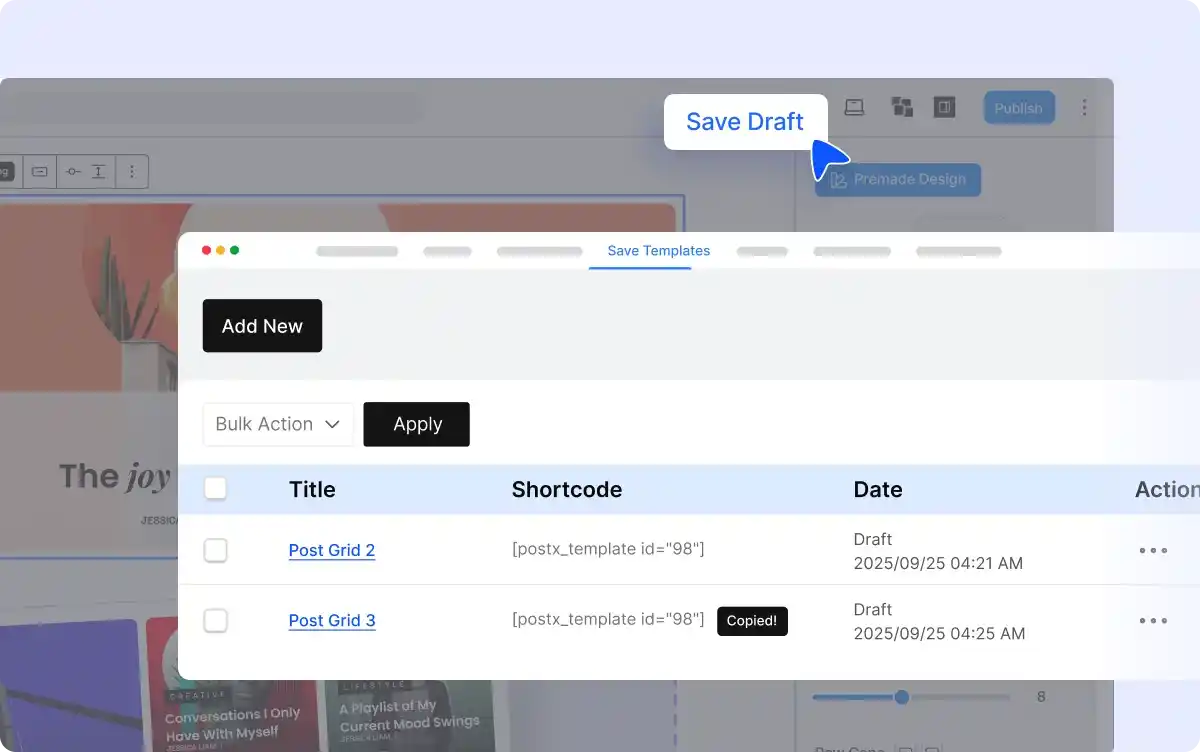
Task: Click the Apply button
Action: tap(416, 424)
